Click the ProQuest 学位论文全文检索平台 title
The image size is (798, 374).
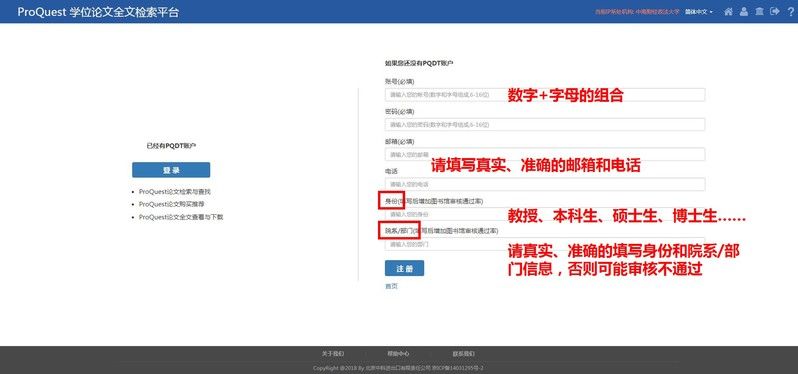pos(98,12)
